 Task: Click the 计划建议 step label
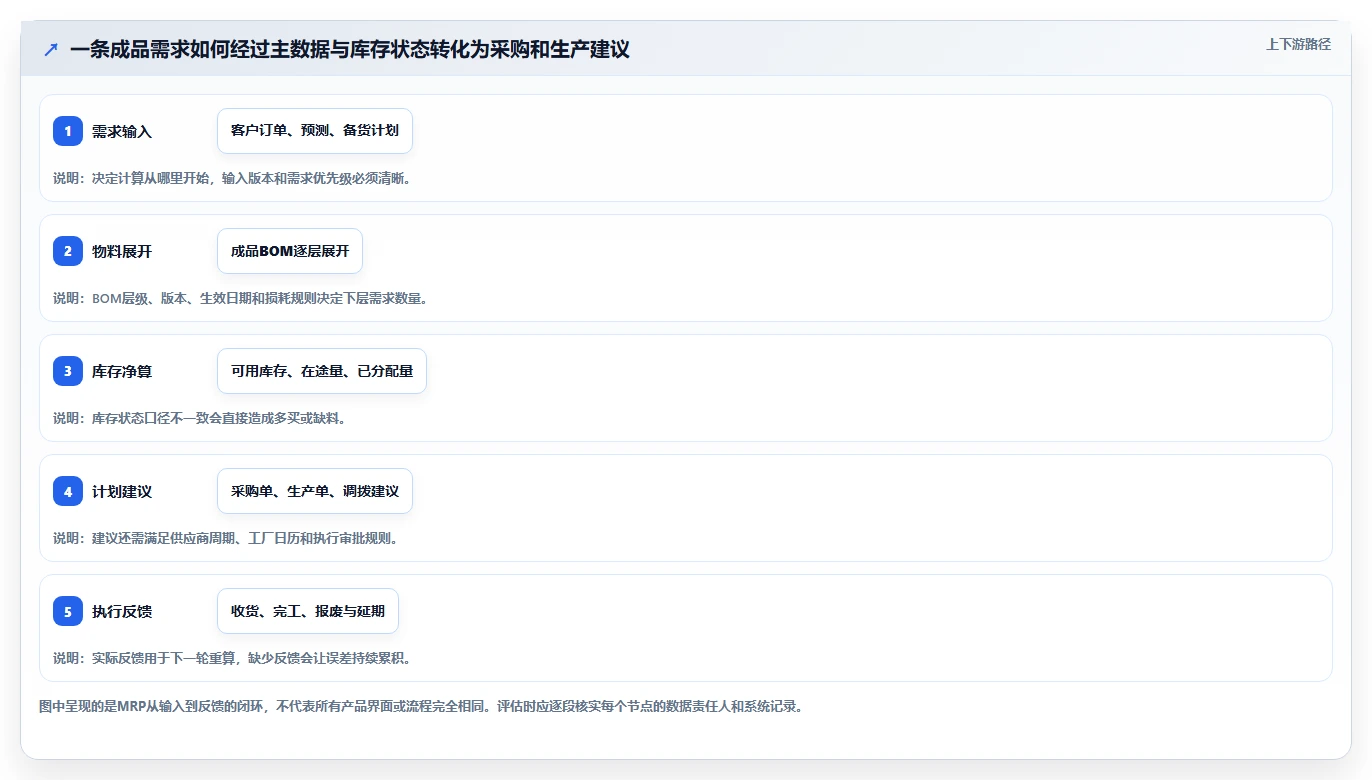pyautogui.click(x=122, y=491)
